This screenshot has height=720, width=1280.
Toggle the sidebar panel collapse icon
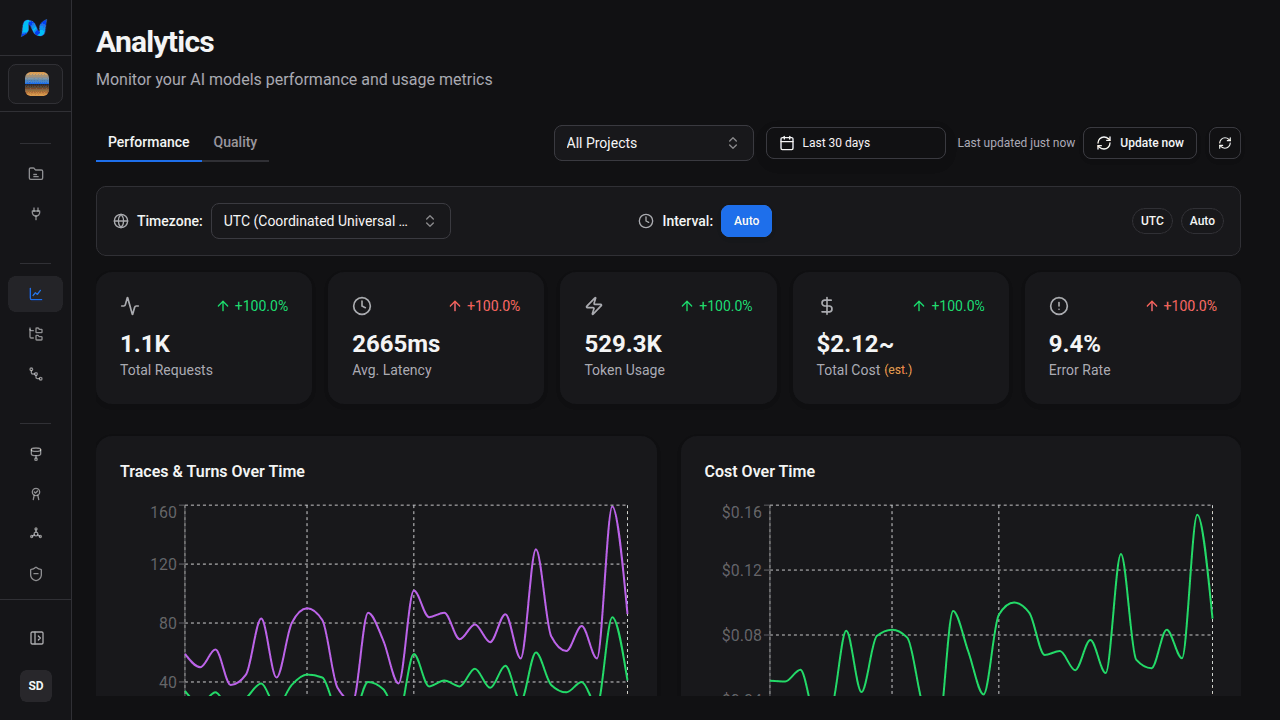pyautogui.click(x=36, y=638)
